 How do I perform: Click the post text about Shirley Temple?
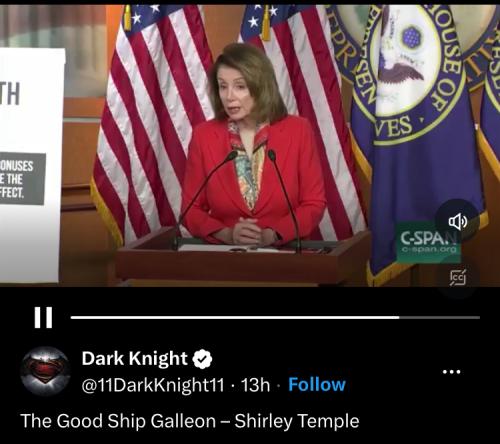pos(190,421)
